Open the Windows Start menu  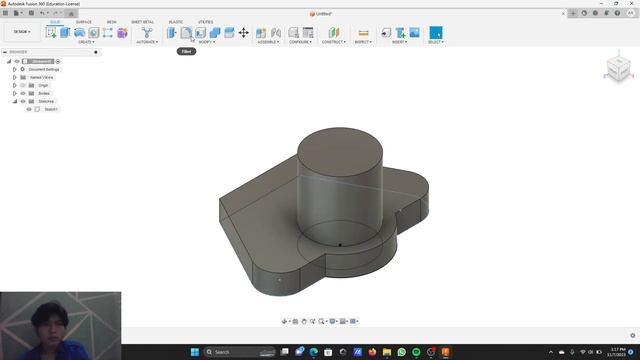click(x=195, y=352)
